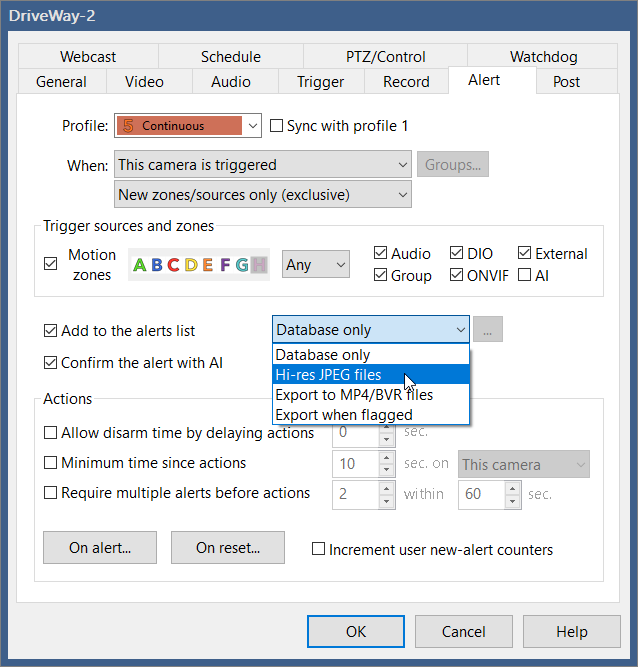
Task: Select motion zone B letter
Action: pyautogui.click(x=156, y=265)
